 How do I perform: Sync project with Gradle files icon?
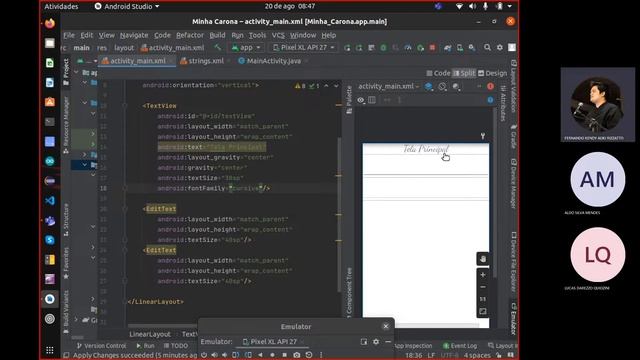pyautogui.click(x=448, y=48)
